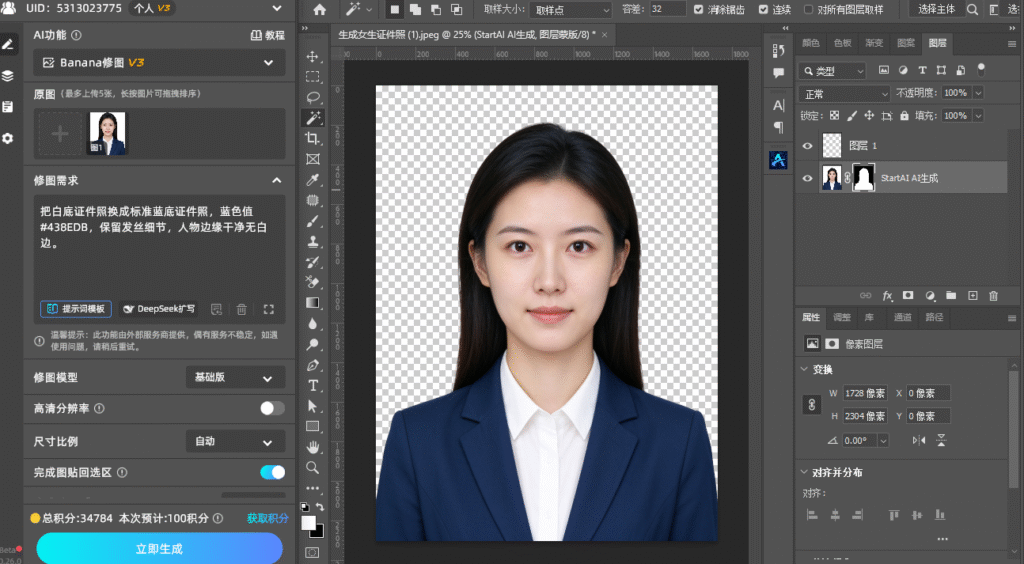The image size is (1024, 564).
Task: Select the Eraser tool
Action: pos(313,283)
